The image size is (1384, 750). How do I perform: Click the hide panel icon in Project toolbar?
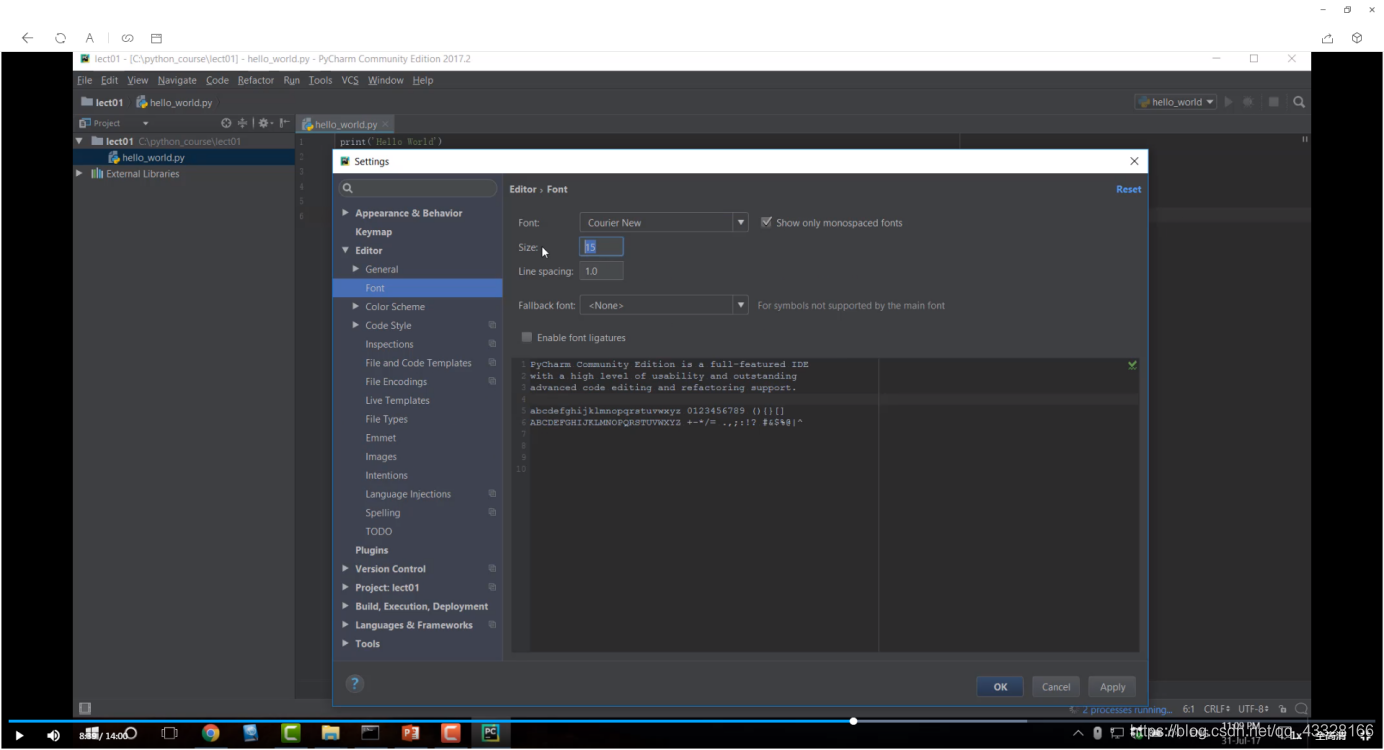[x=285, y=123]
